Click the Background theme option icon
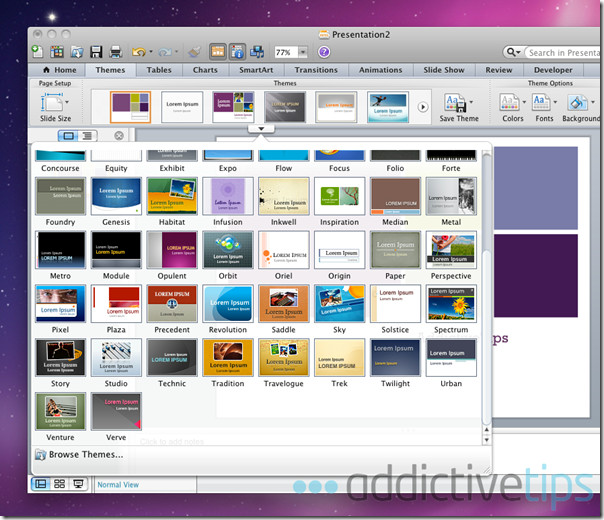604x520 pixels. 577,103
